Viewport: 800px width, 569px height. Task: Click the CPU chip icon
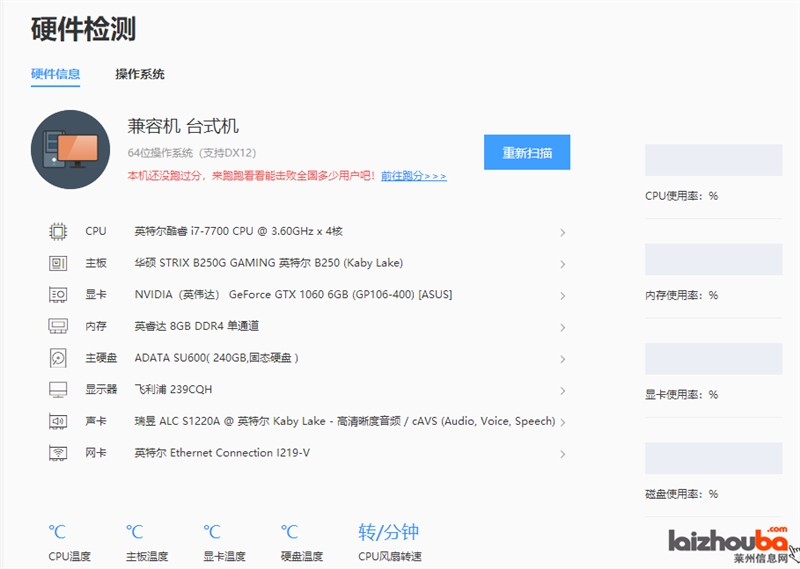tap(58, 231)
